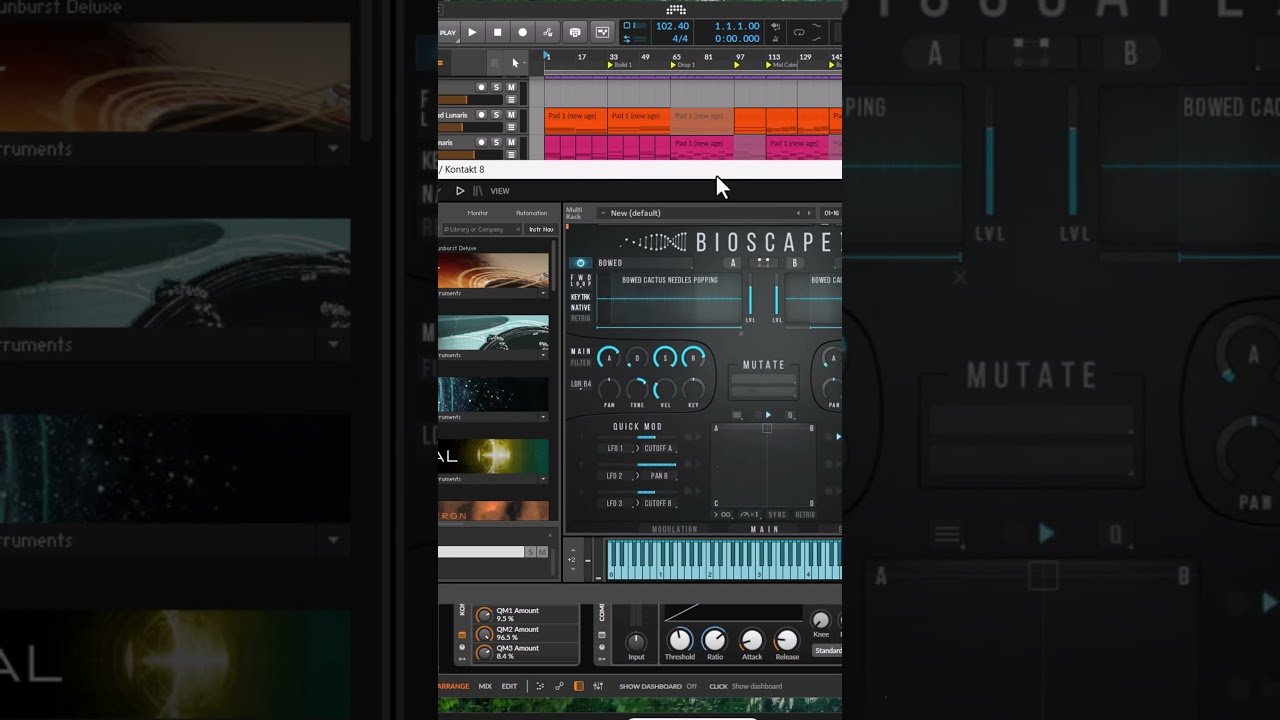Open the LDR B4 filter type dropdown
1280x720 pixels.
pyautogui.click(x=581, y=384)
